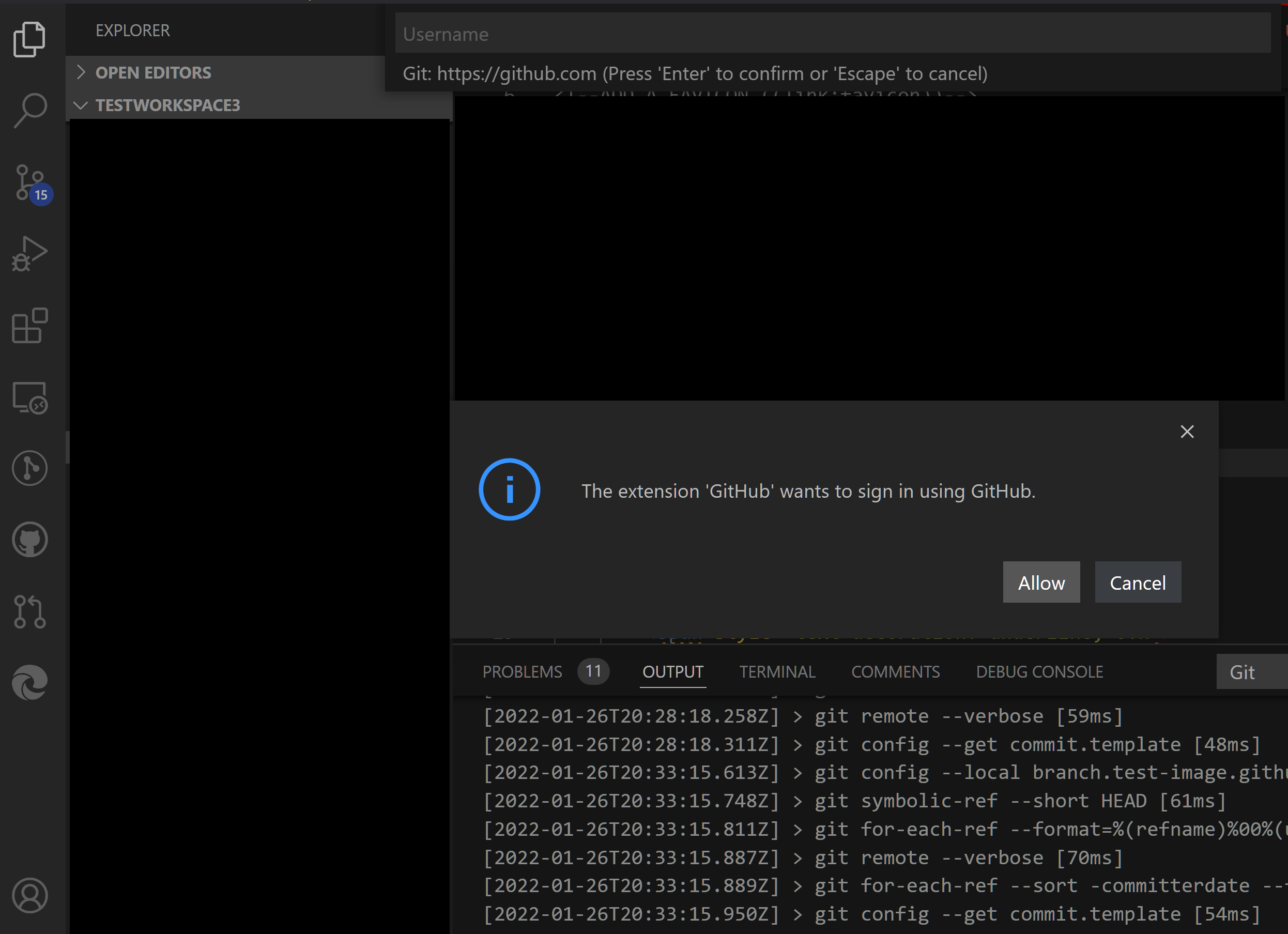Image resolution: width=1288 pixels, height=934 pixels.
Task: Click the blue info icon in the sign-in dialog
Action: click(x=510, y=489)
